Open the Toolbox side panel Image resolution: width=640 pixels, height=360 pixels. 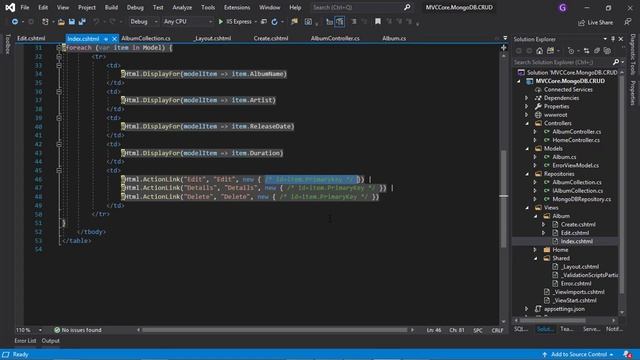8,44
